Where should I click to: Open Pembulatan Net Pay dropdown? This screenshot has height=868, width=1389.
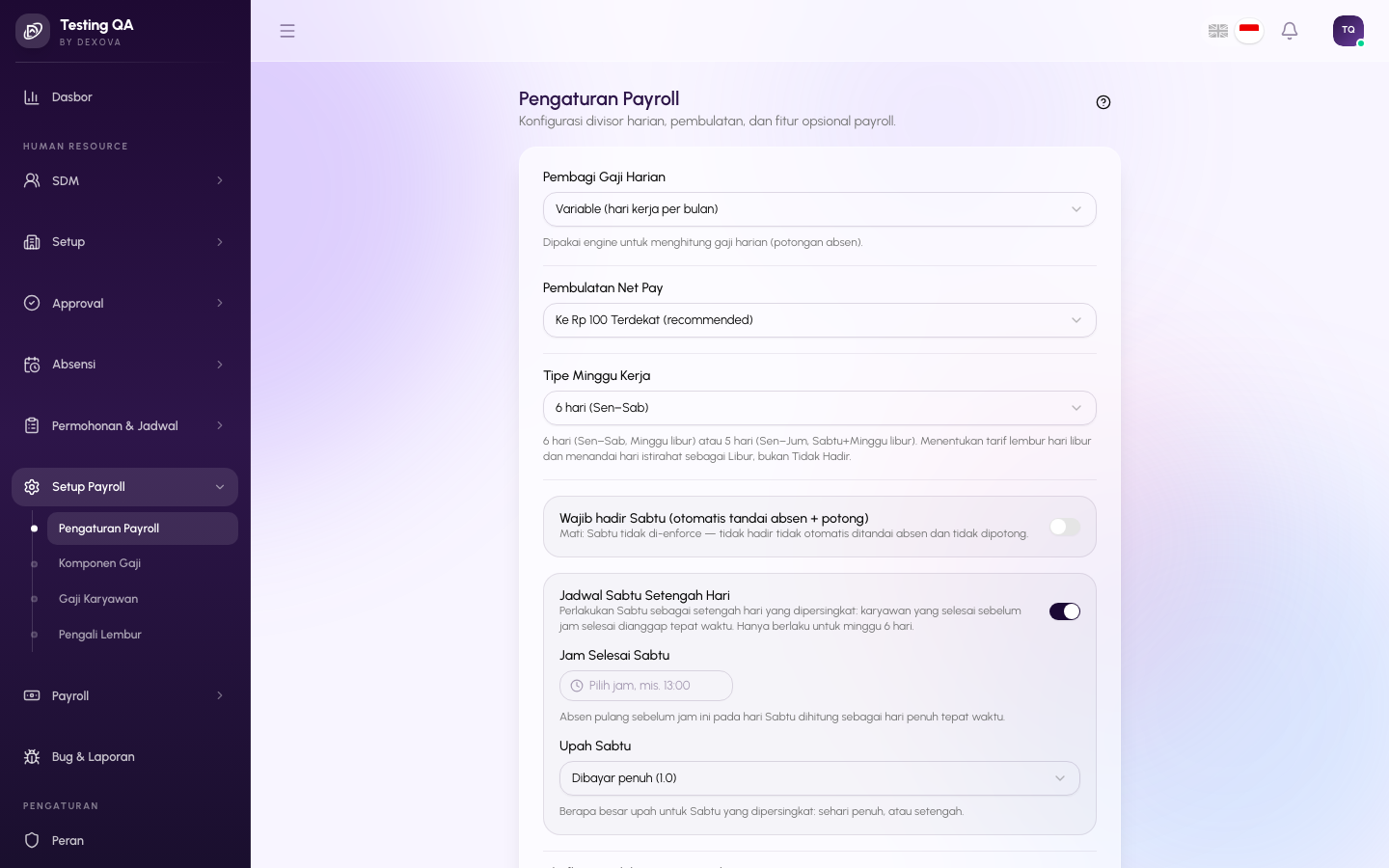coord(820,320)
